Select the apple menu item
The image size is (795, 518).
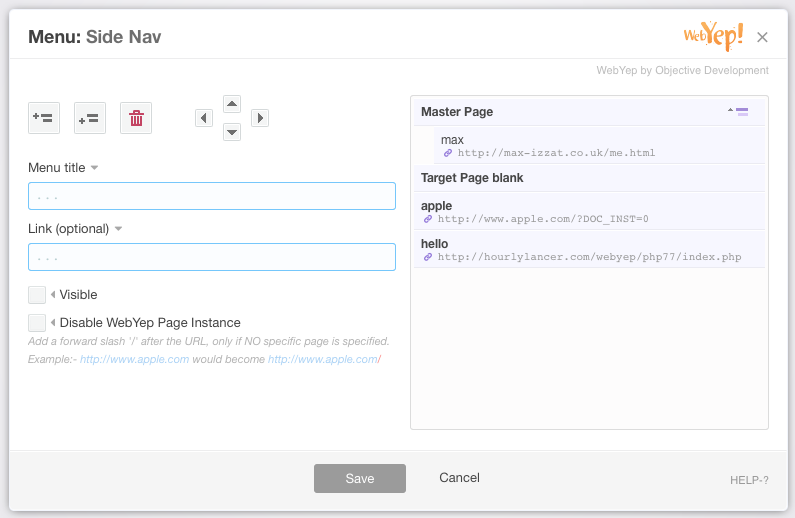(x=589, y=211)
